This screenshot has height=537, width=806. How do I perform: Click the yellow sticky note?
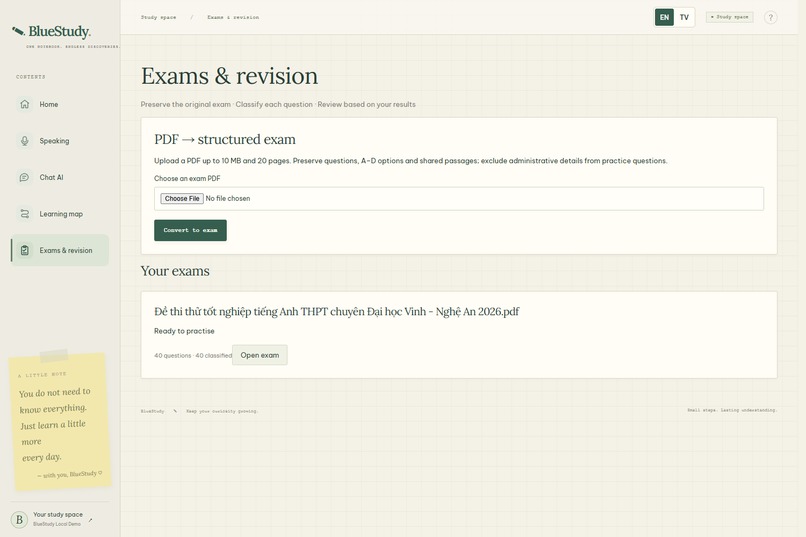pyautogui.click(x=60, y=420)
